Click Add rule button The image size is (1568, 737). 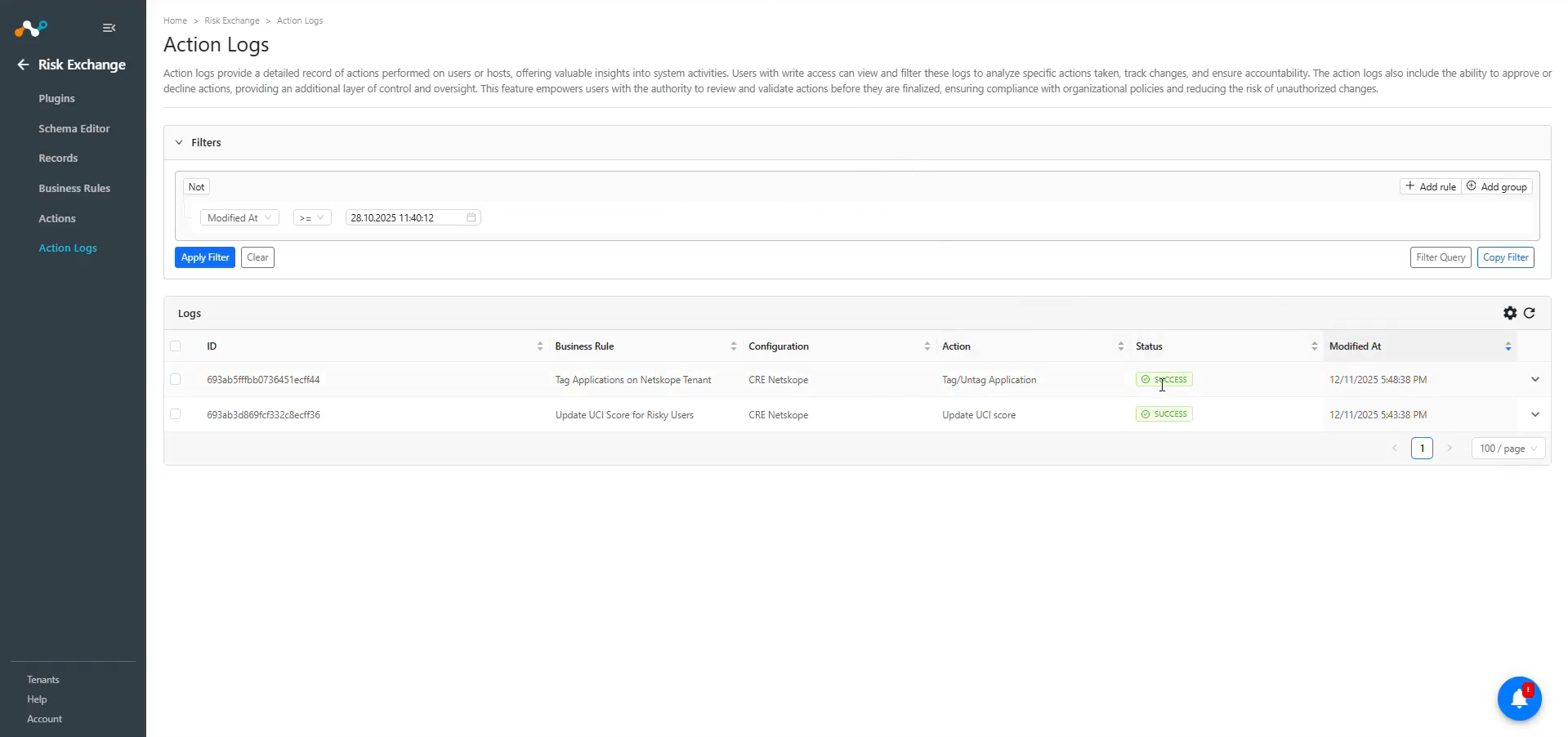point(1431,187)
